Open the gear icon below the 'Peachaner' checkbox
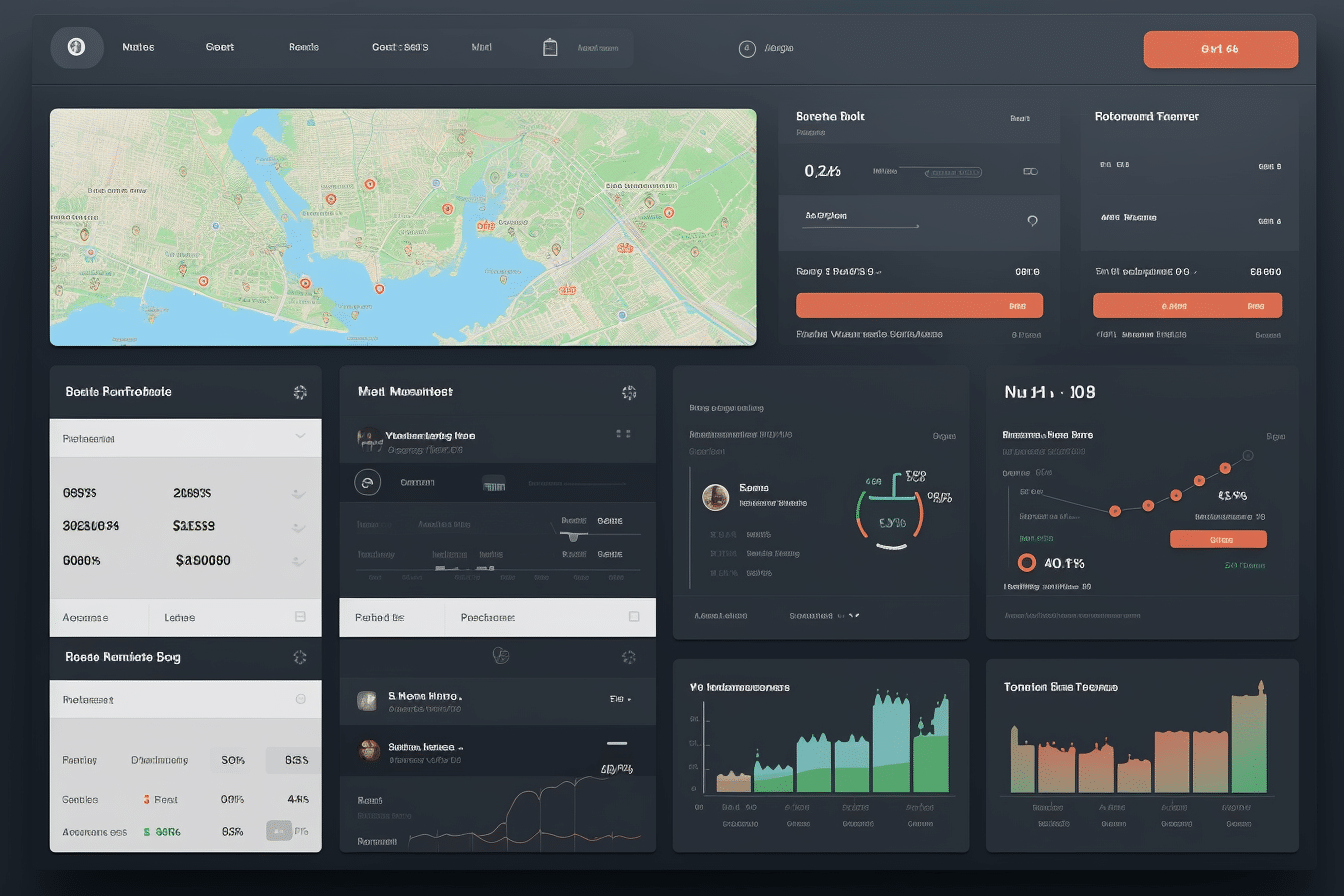1344x896 pixels. pos(629,657)
